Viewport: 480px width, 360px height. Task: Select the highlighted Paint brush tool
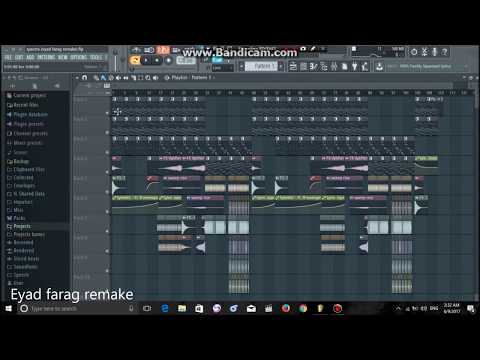[x=103, y=78]
